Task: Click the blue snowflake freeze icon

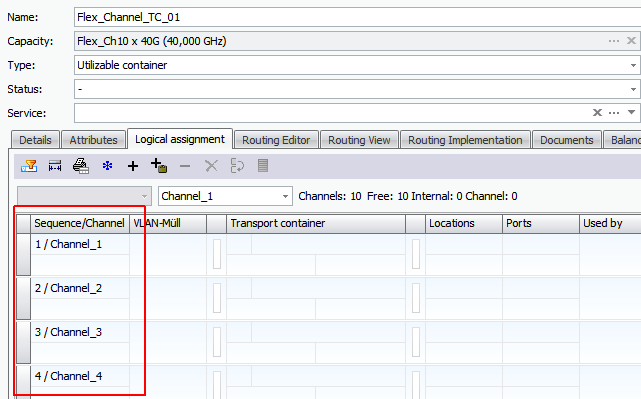Action: click(x=107, y=166)
